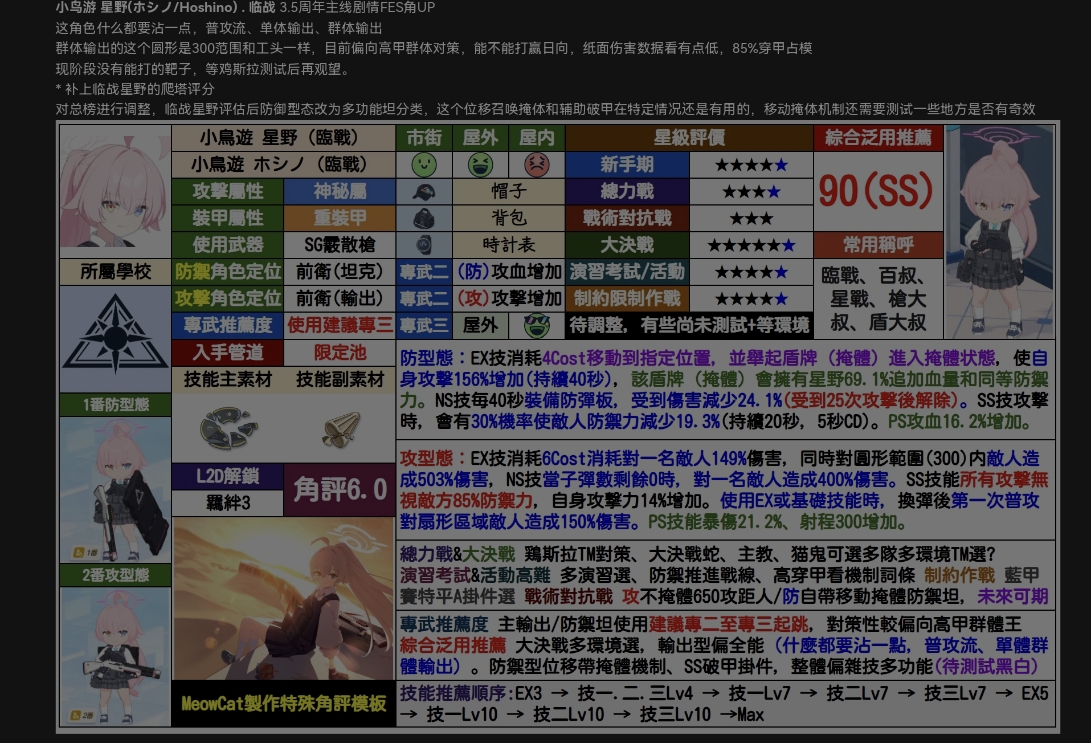Click the 神秘屬 attack type cell

tap(340, 191)
